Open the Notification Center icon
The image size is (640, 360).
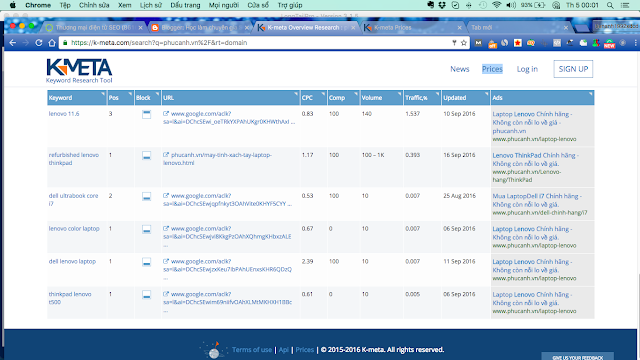coord(625,5)
